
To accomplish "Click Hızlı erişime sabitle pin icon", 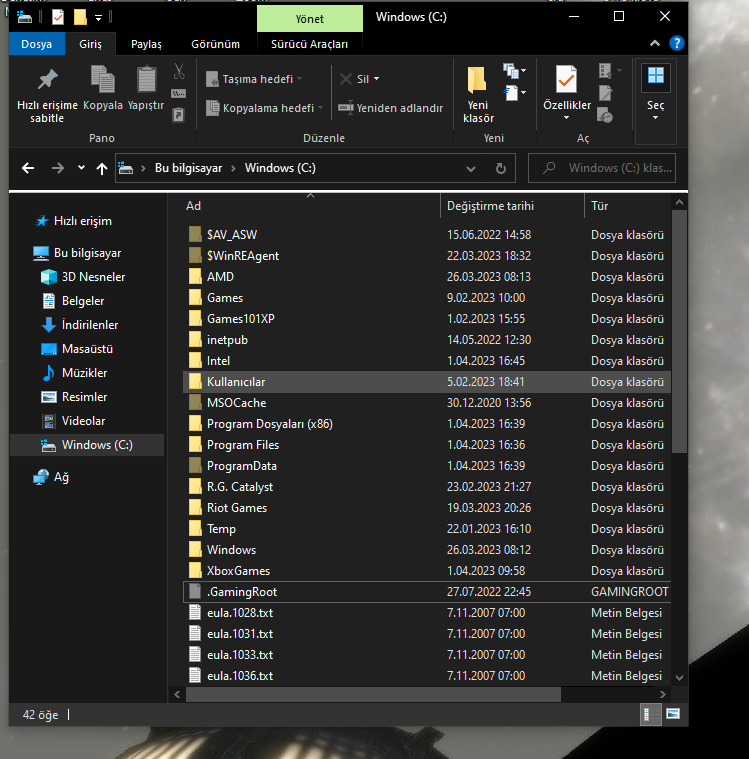I will (47, 80).
